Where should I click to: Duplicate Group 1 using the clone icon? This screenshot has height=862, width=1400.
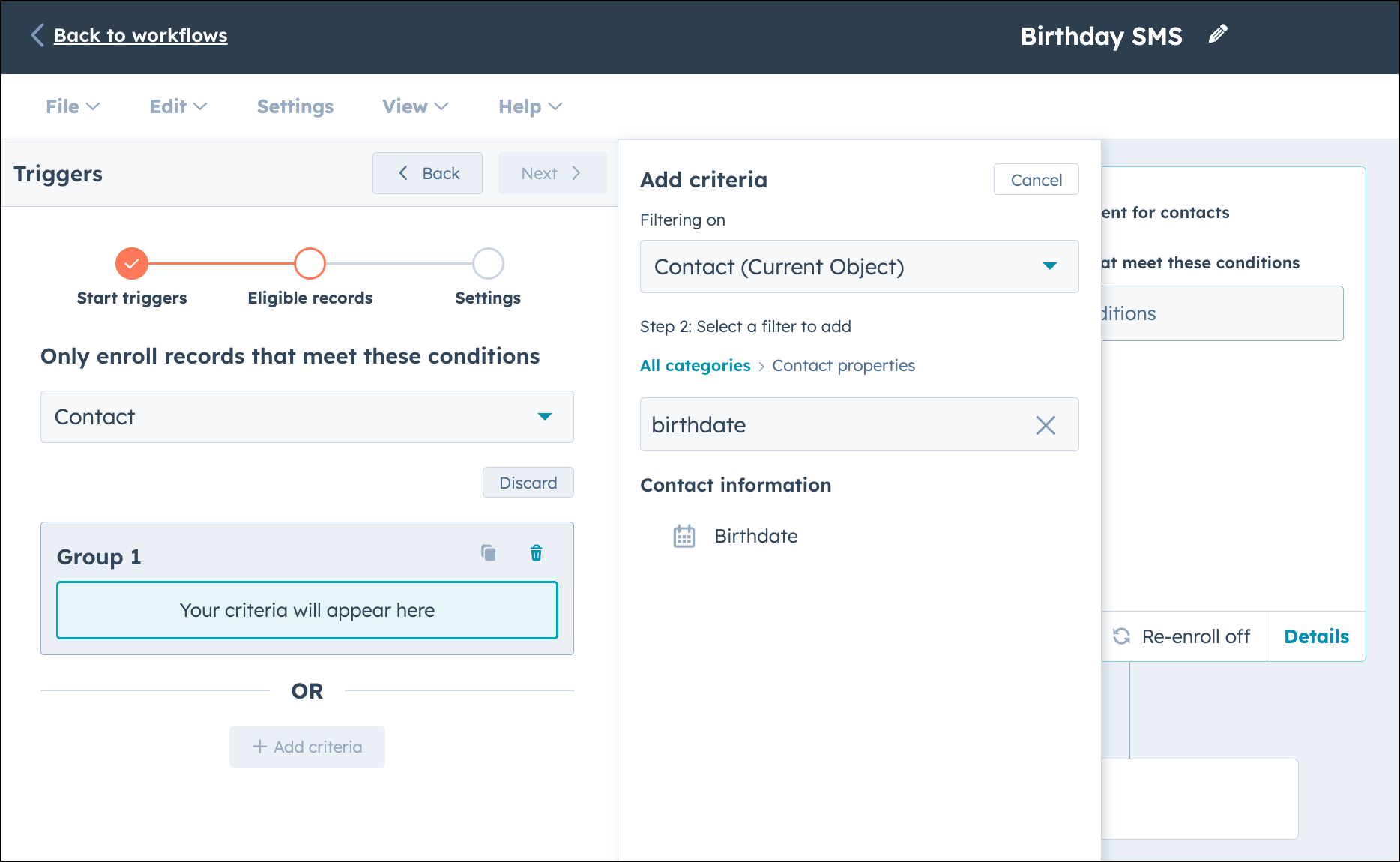tap(489, 553)
